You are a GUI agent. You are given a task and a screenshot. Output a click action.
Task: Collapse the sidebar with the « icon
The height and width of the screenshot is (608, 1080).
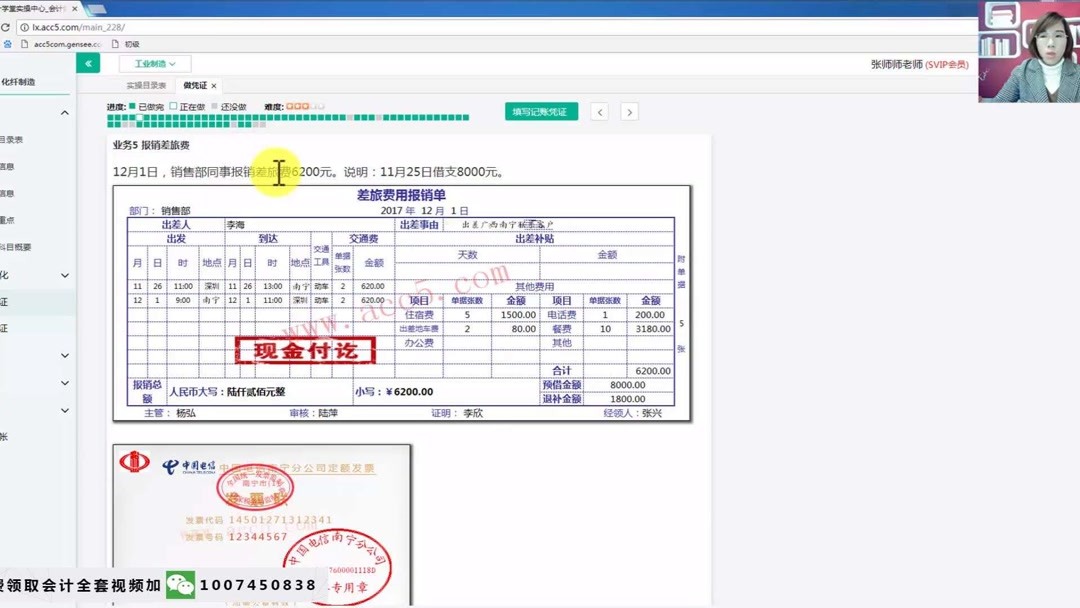coord(88,63)
